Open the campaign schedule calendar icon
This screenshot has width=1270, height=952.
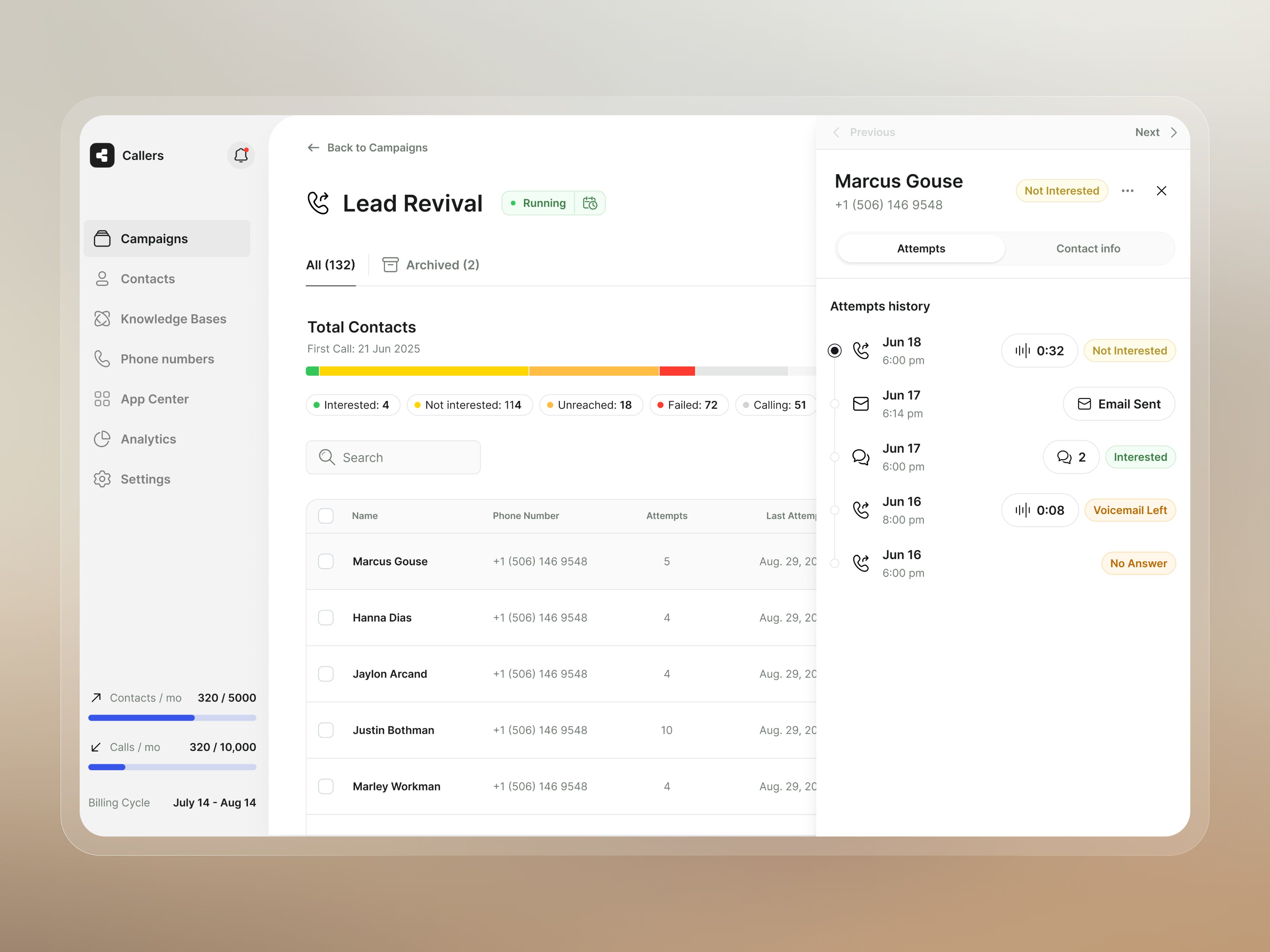(x=590, y=203)
